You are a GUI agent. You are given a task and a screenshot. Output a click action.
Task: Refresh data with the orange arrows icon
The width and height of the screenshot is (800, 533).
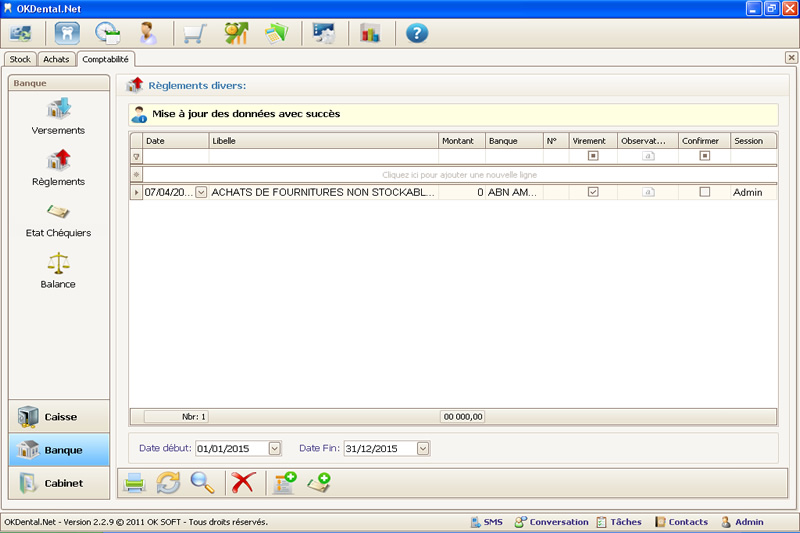click(168, 483)
